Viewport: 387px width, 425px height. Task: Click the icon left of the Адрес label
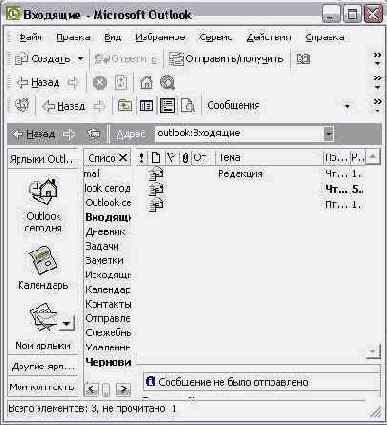(93, 134)
